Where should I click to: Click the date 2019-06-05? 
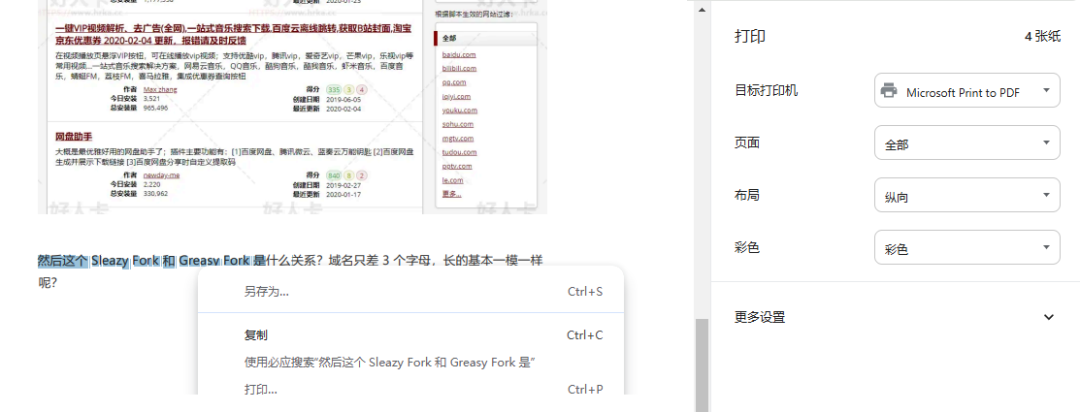[x=344, y=99]
